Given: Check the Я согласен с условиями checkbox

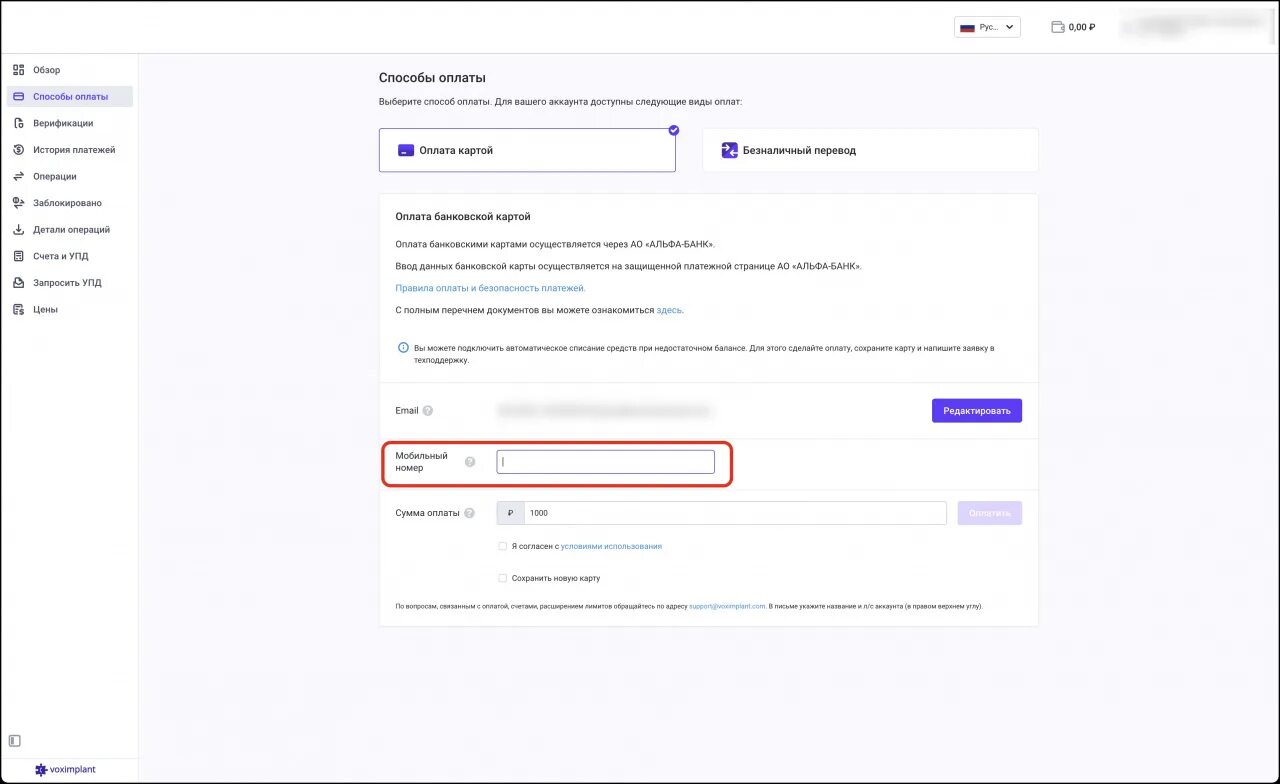Looking at the screenshot, I should (x=502, y=546).
